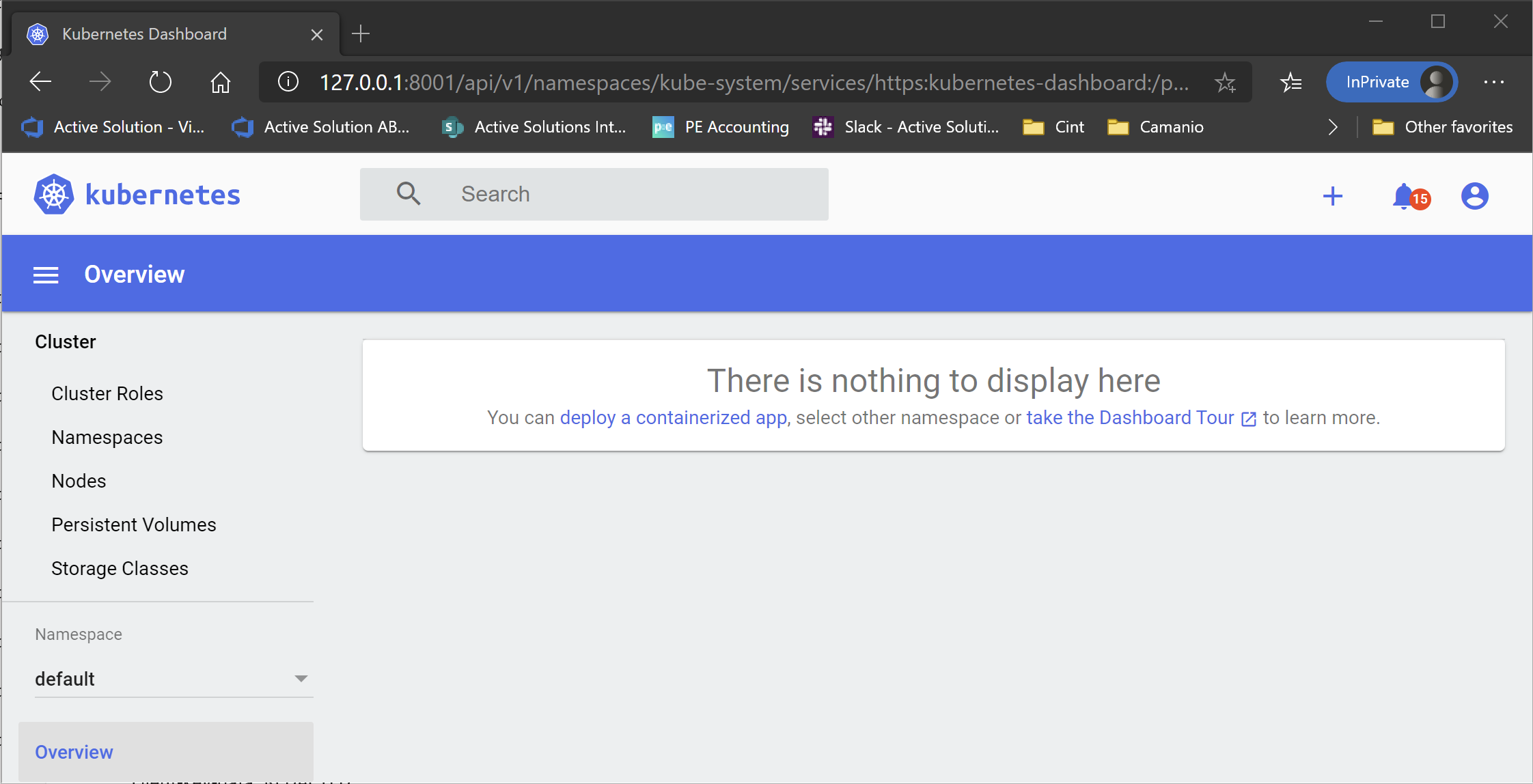This screenshot has width=1533, height=784.
Task: Open browser settings ellipsis menu
Action: coord(1494,82)
